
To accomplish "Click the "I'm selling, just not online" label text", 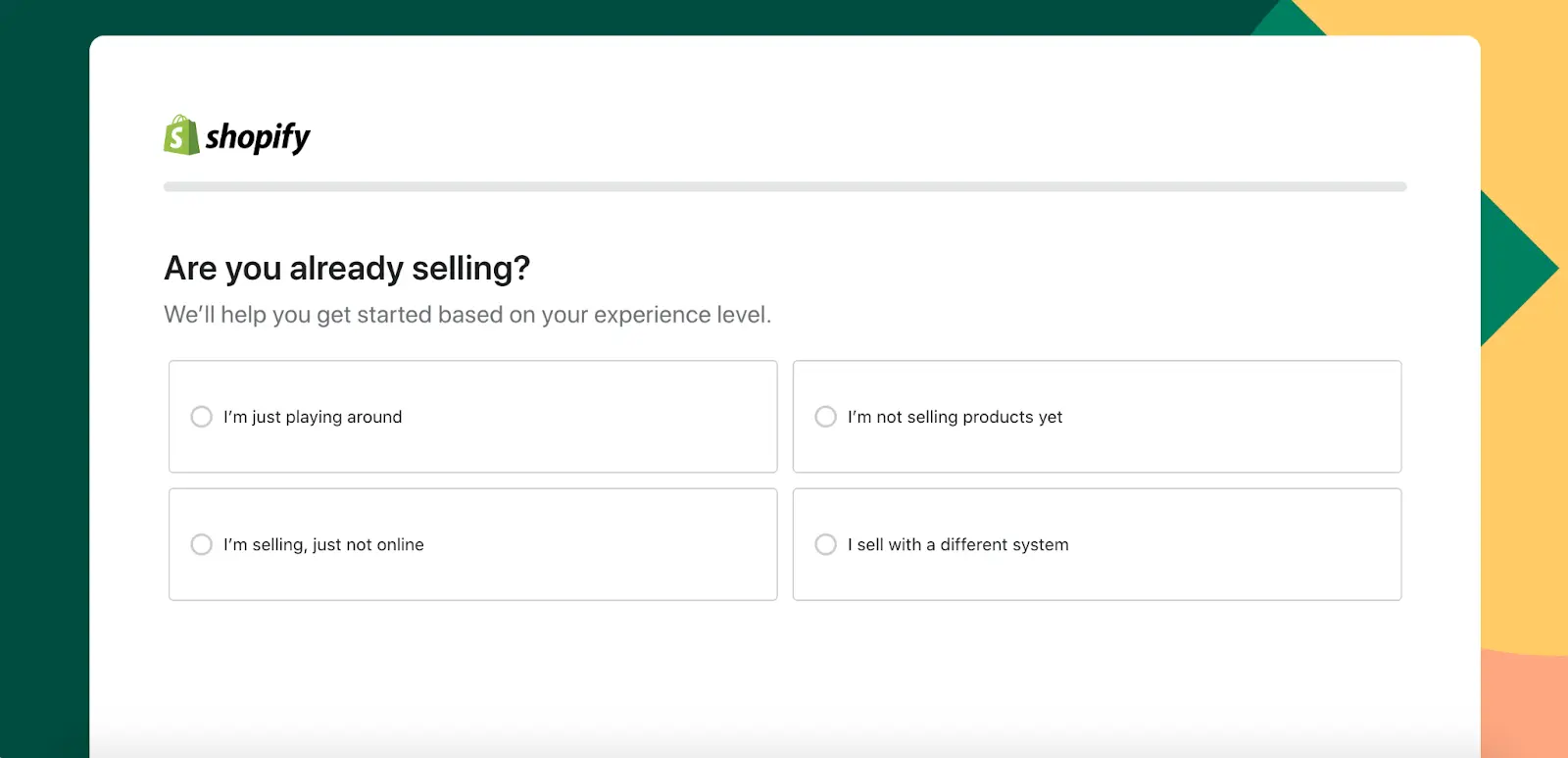I will pos(323,544).
